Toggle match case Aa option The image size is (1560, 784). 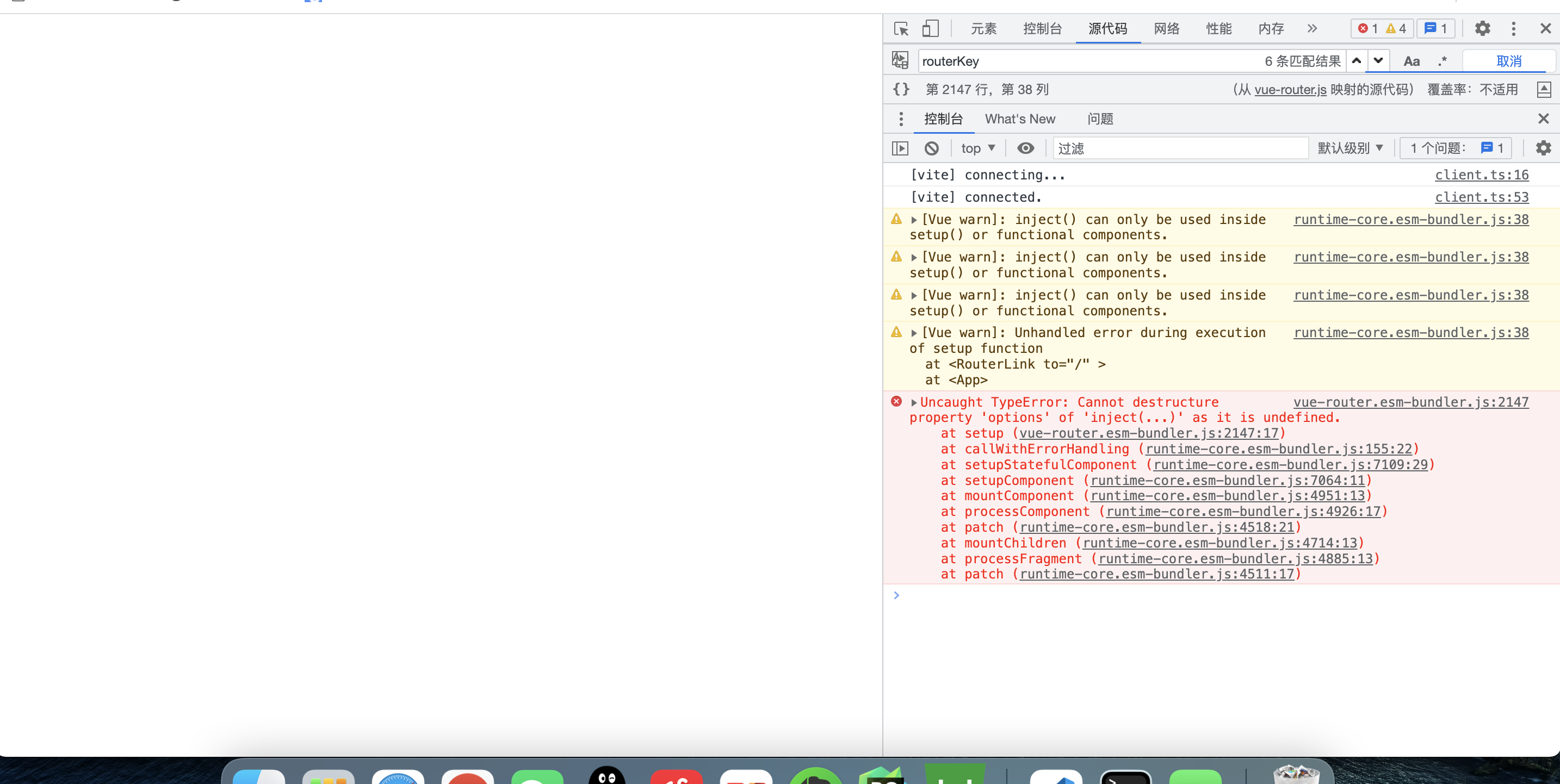click(1411, 60)
